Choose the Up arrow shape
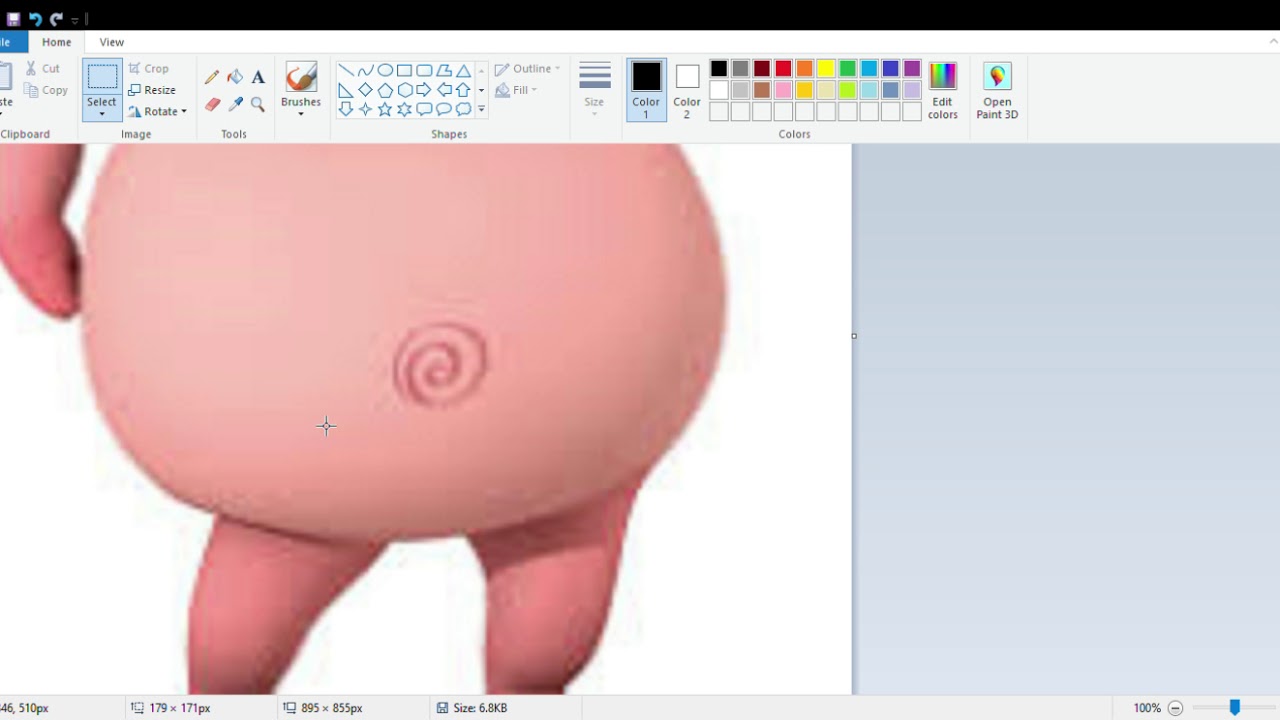The height and width of the screenshot is (720, 1280). [x=463, y=90]
